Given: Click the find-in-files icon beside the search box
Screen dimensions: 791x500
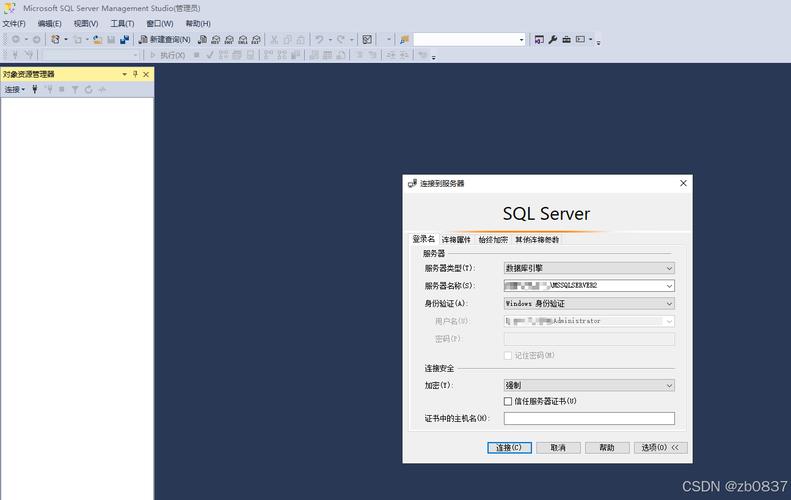Looking at the screenshot, I should 405,39.
